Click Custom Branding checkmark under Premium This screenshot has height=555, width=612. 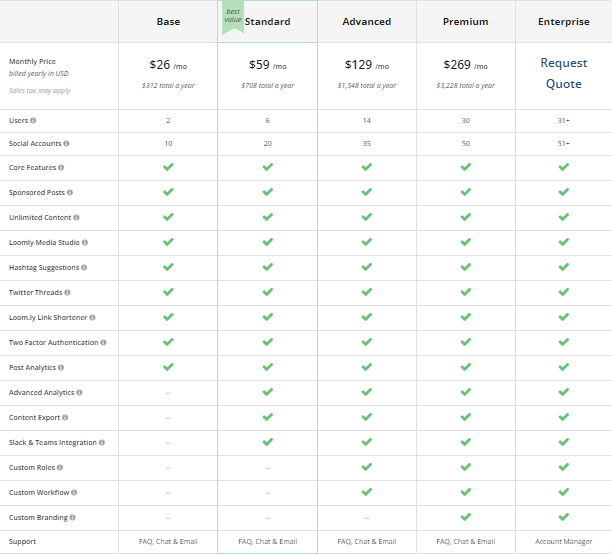465,517
